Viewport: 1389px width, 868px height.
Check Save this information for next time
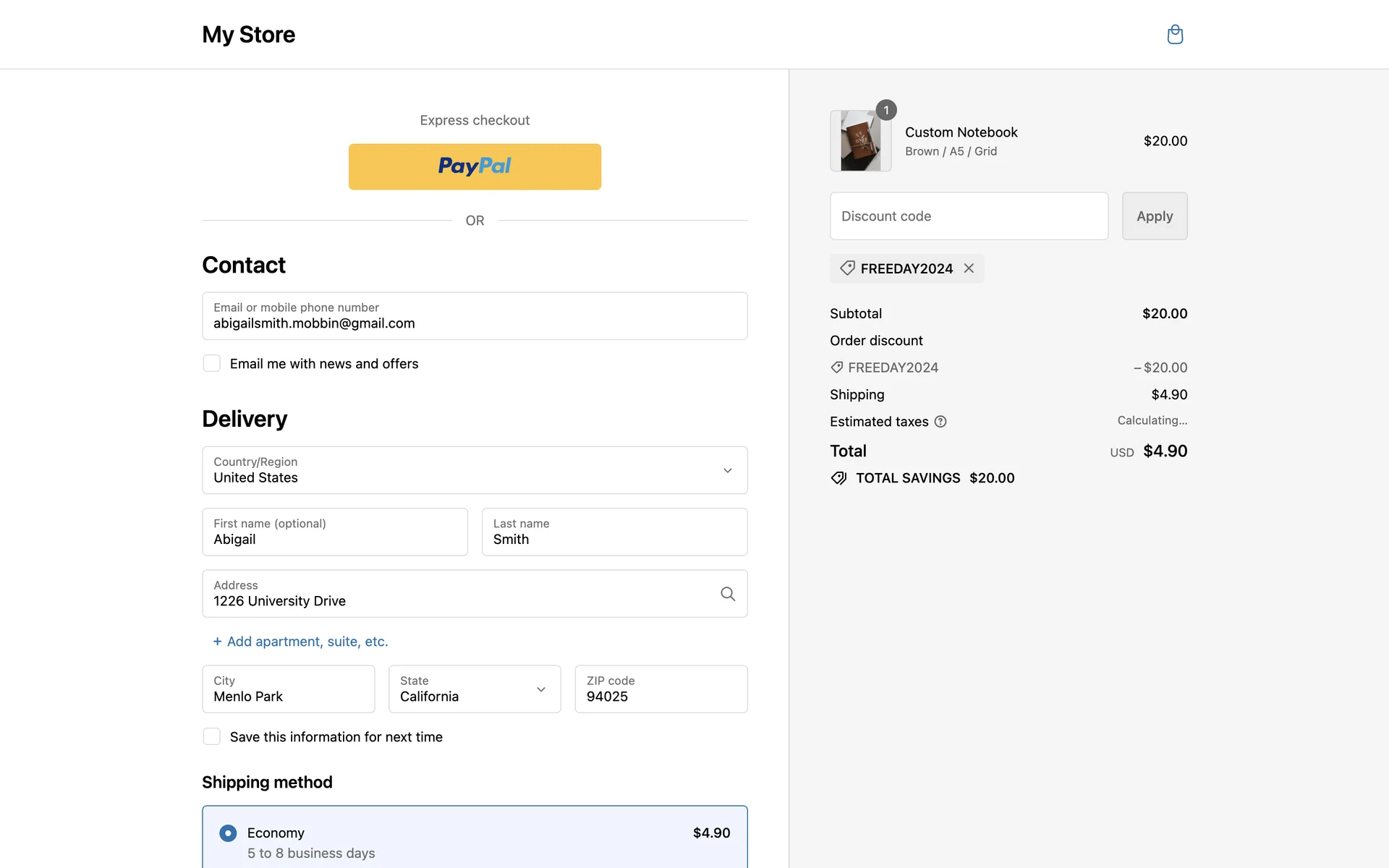[x=212, y=736]
